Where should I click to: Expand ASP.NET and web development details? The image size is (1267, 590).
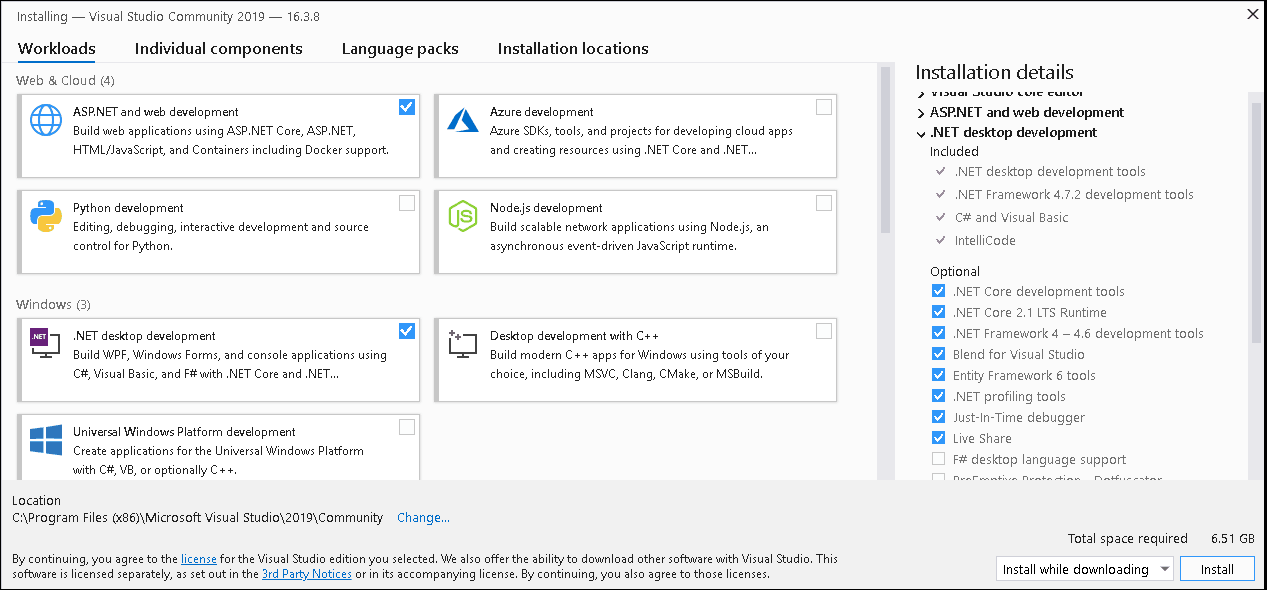(x=921, y=113)
